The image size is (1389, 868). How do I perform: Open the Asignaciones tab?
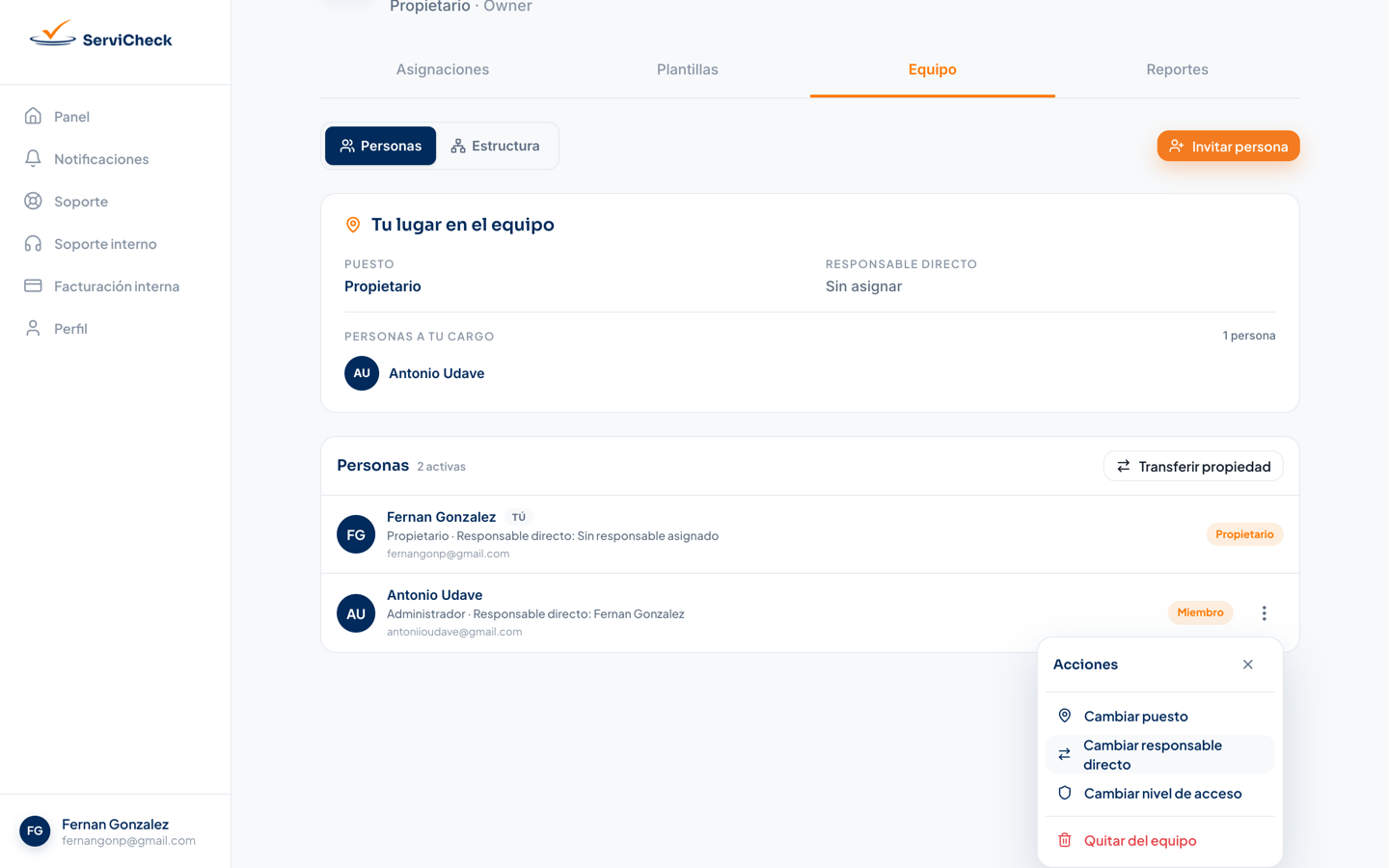(443, 69)
